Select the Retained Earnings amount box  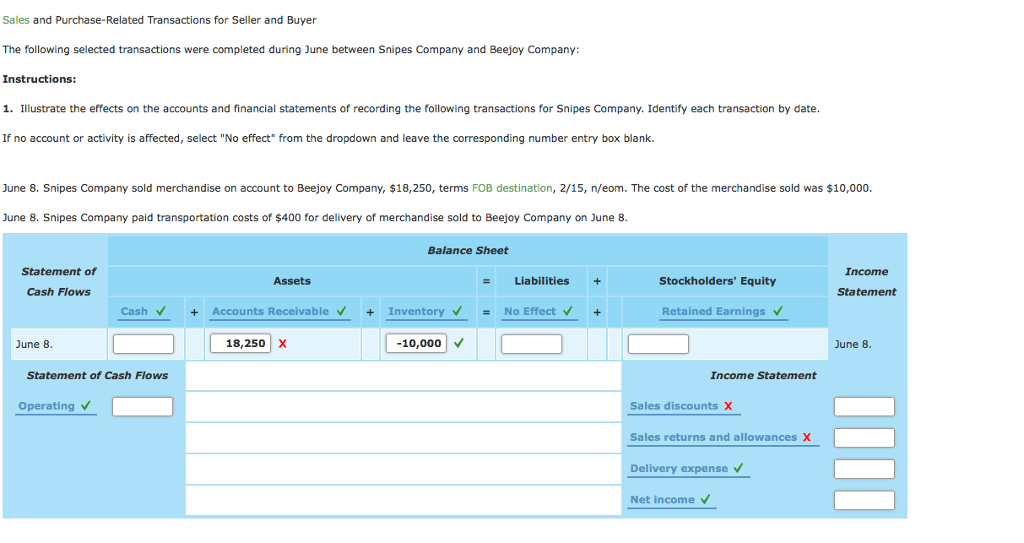[x=658, y=344]
